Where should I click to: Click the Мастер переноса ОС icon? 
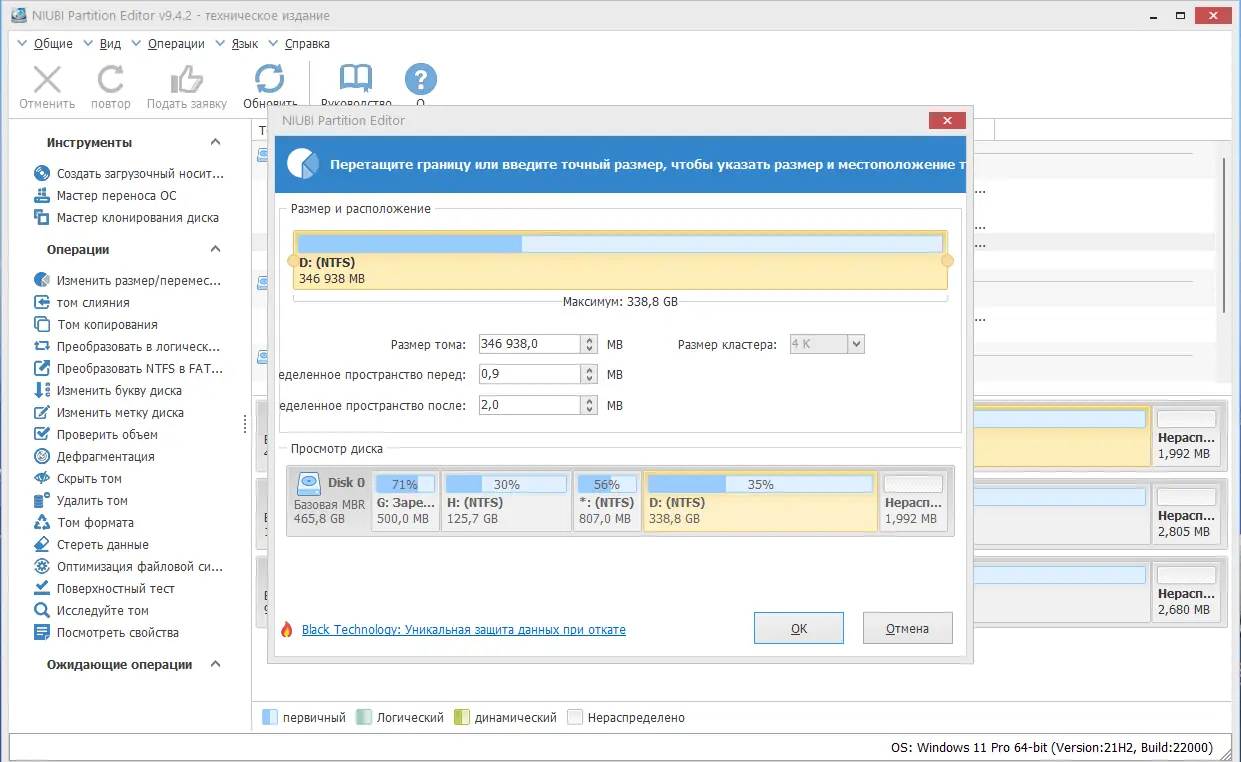pos(42,196)
